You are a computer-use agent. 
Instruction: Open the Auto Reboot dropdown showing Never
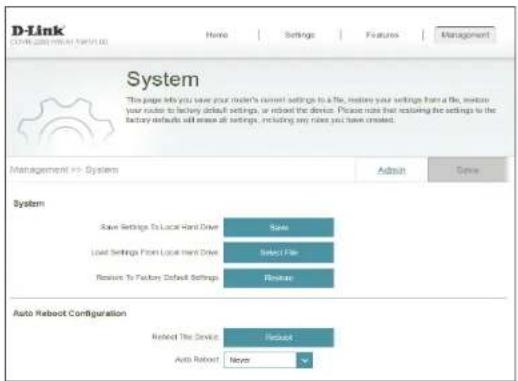(x=268, y=360)
